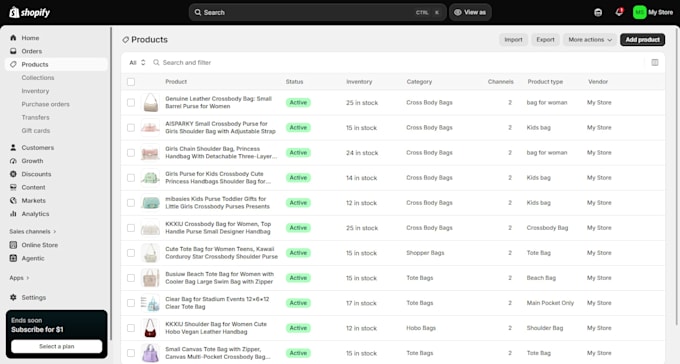Click the Content icon in sidebar
Screen dimensions: 680x364
[x=13, y=187]
